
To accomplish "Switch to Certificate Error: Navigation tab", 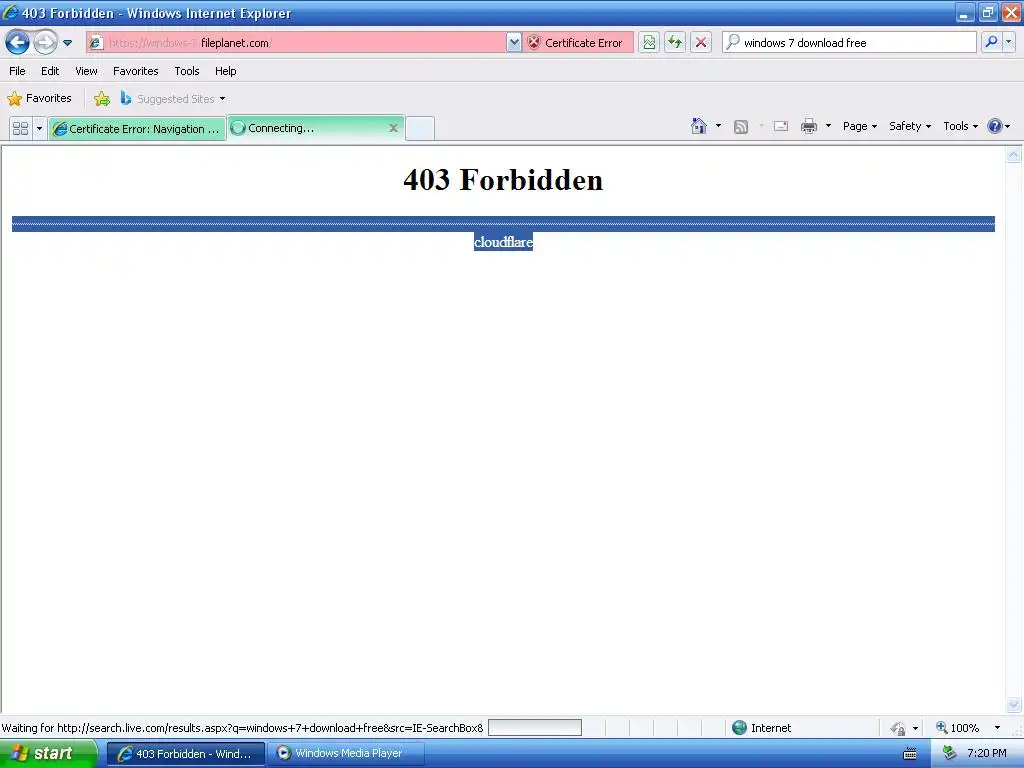I will tap(137, 129).
